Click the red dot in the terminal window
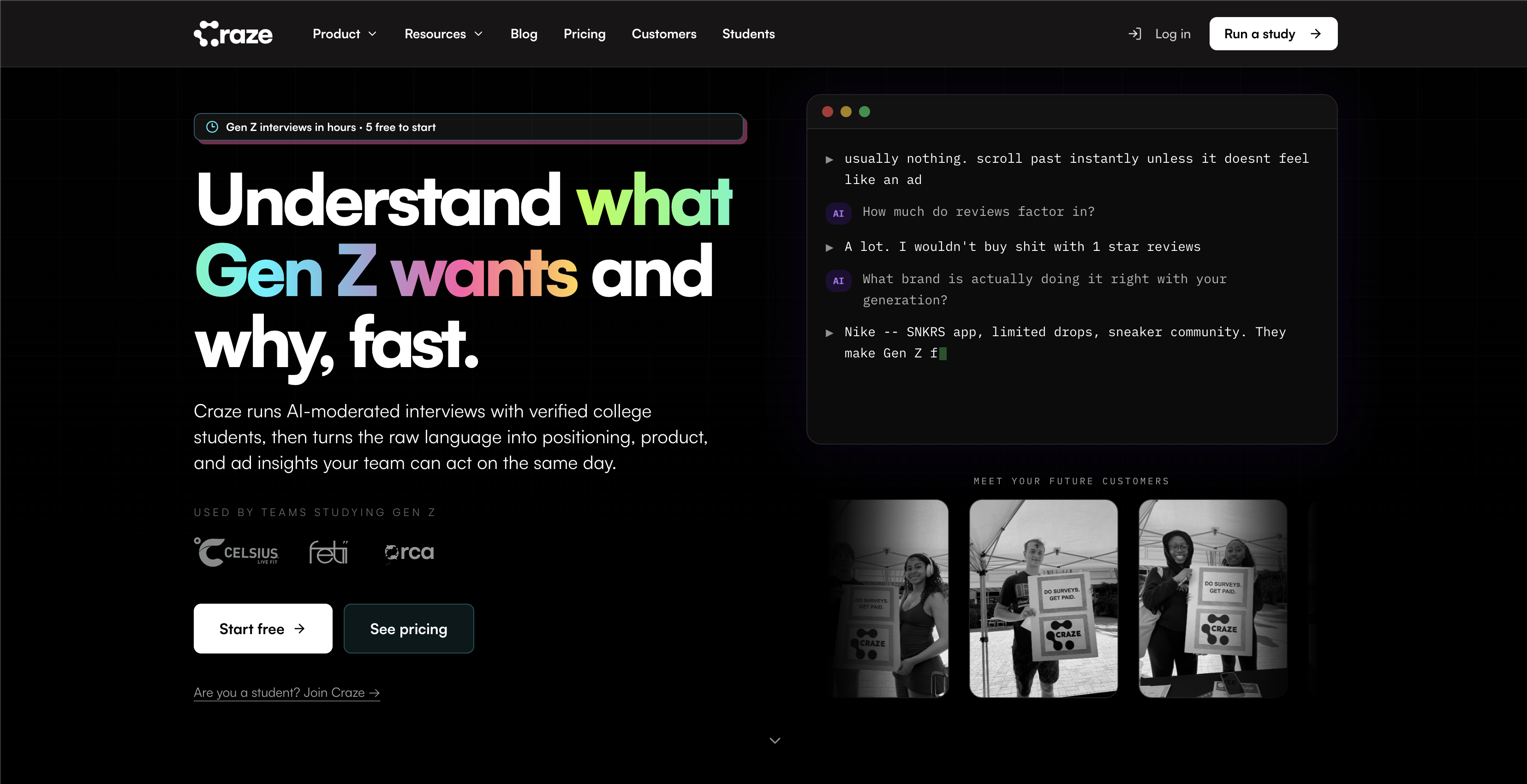This screenshot has width=1527, height=784. pos(828,112)
